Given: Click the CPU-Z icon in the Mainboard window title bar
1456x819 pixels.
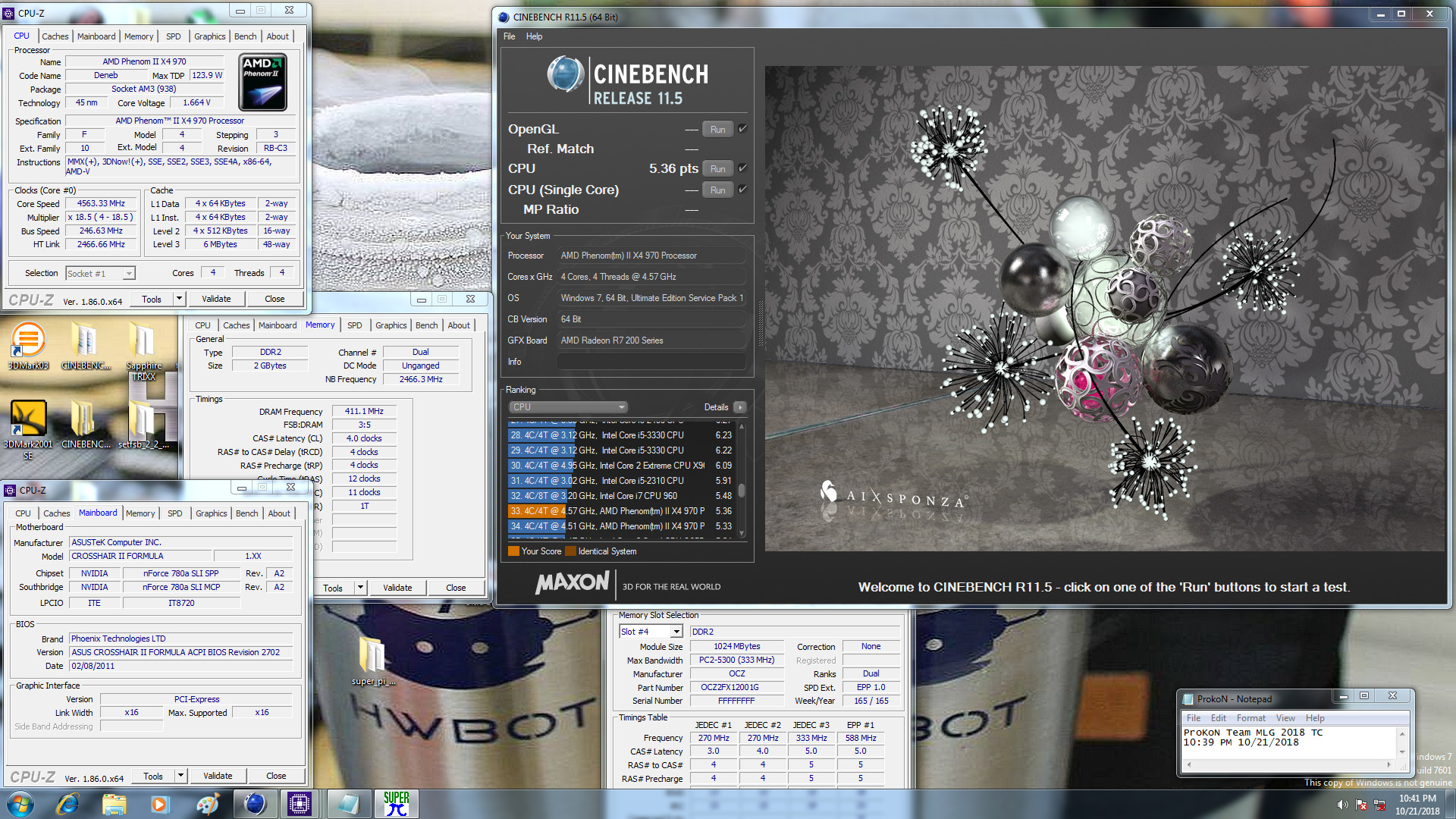Looking at the screenshot, I should click(10, 490).
